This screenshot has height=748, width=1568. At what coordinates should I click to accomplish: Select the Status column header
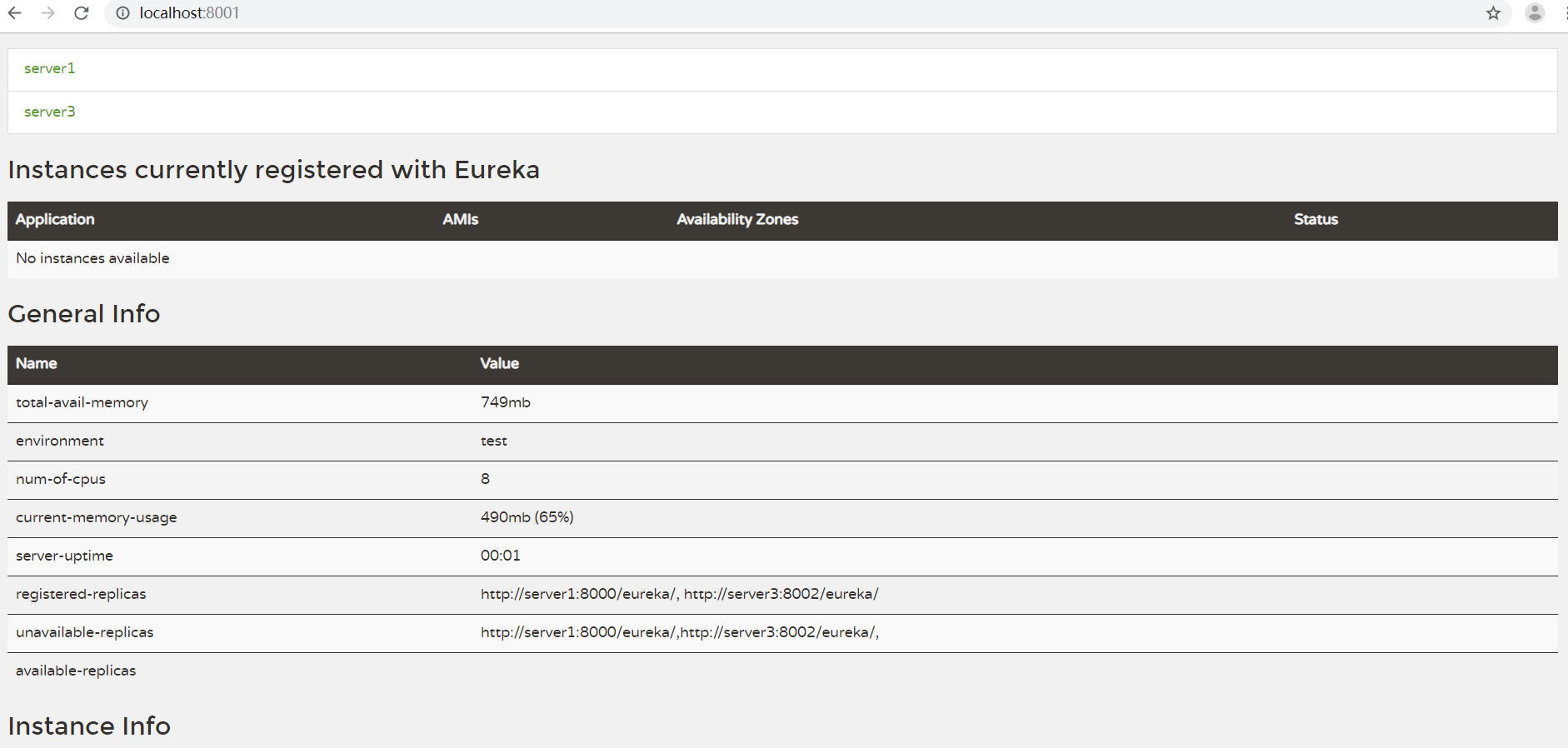pyautogui.click(x=1316, y=219)
